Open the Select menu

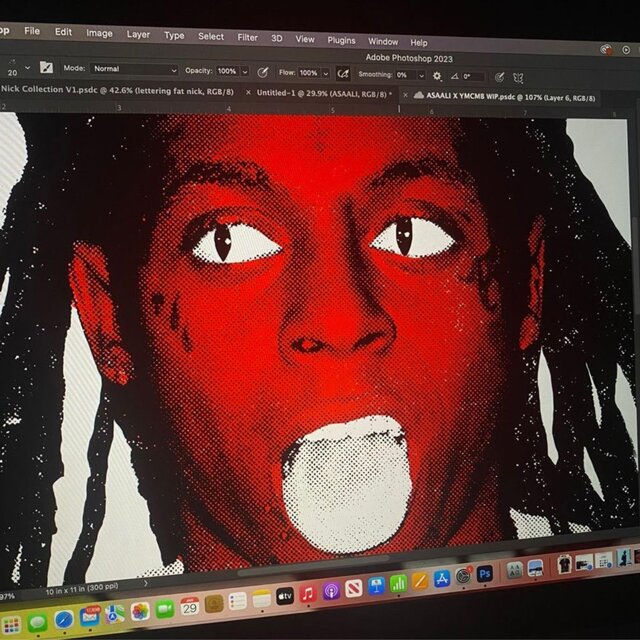(211, 37)
